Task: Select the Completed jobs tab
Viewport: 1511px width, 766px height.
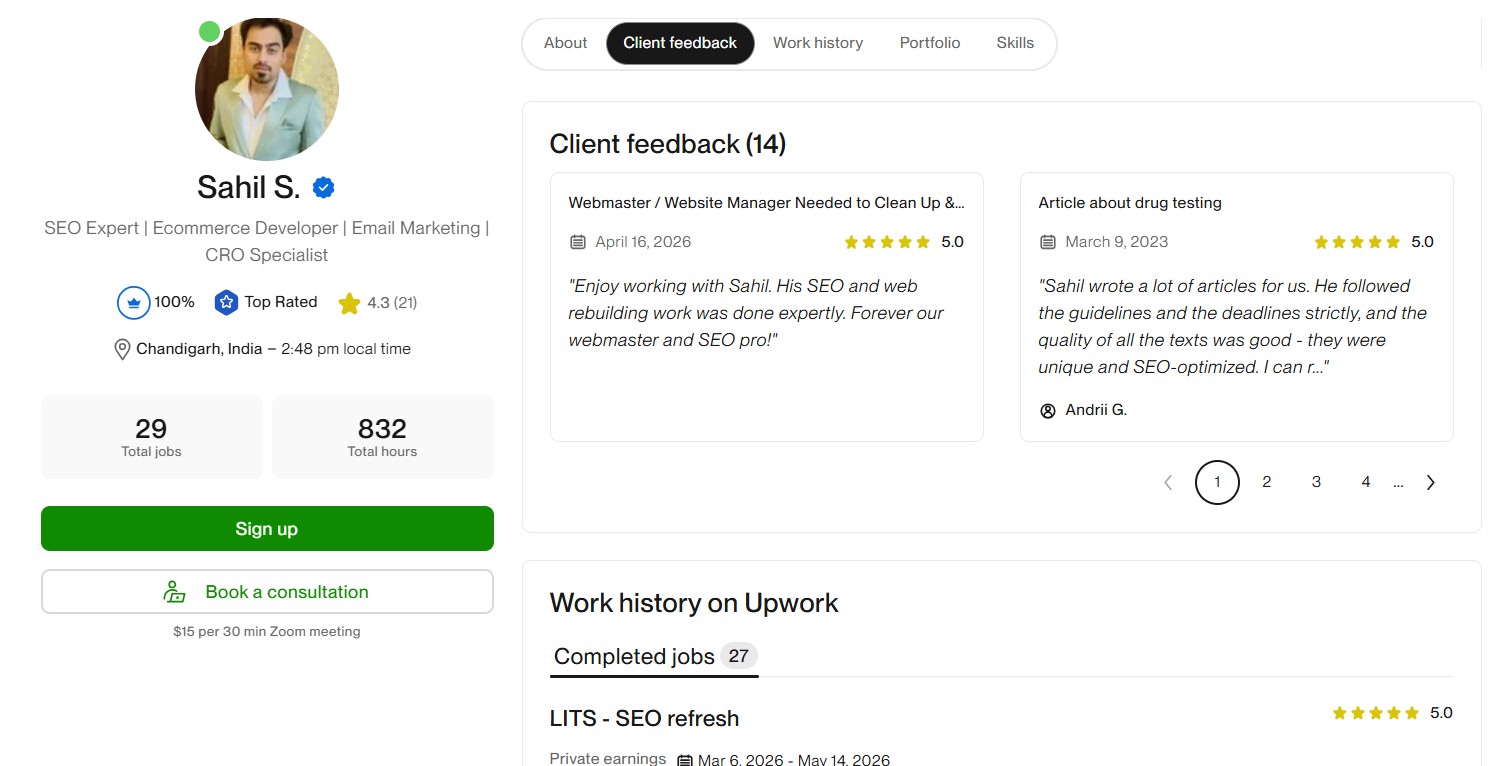Action: click(655, 657)
